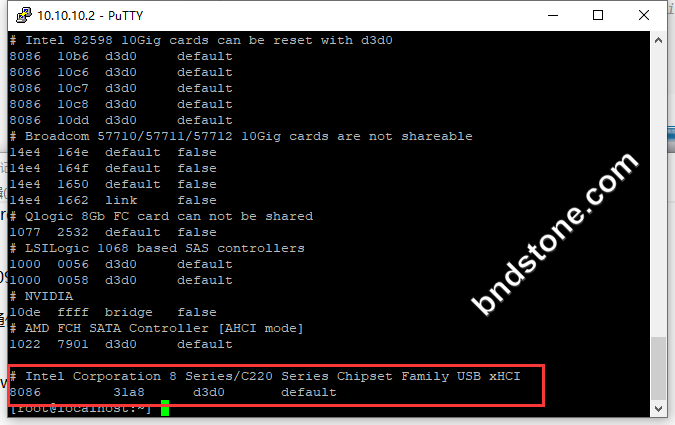Click the '8086 31a8 d3d0 default' line
The width and height of the screenshot is (675, 425).
coord(173,392)
